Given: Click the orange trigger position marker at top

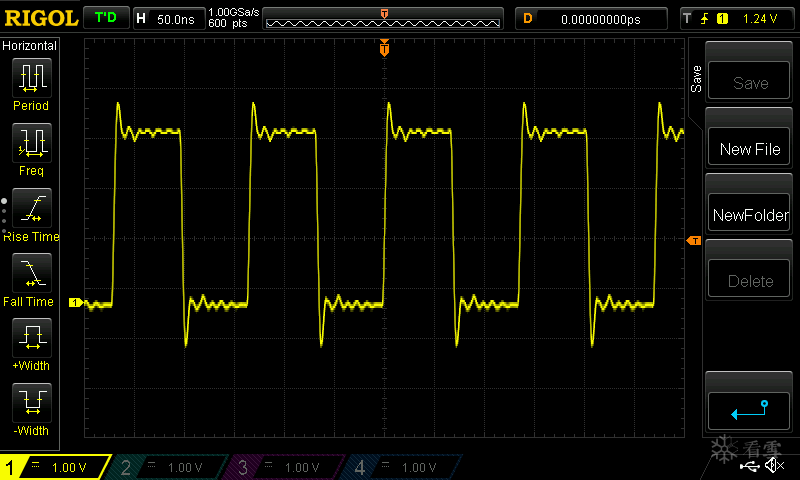Looking at the screenshot, I should [384, 48].
